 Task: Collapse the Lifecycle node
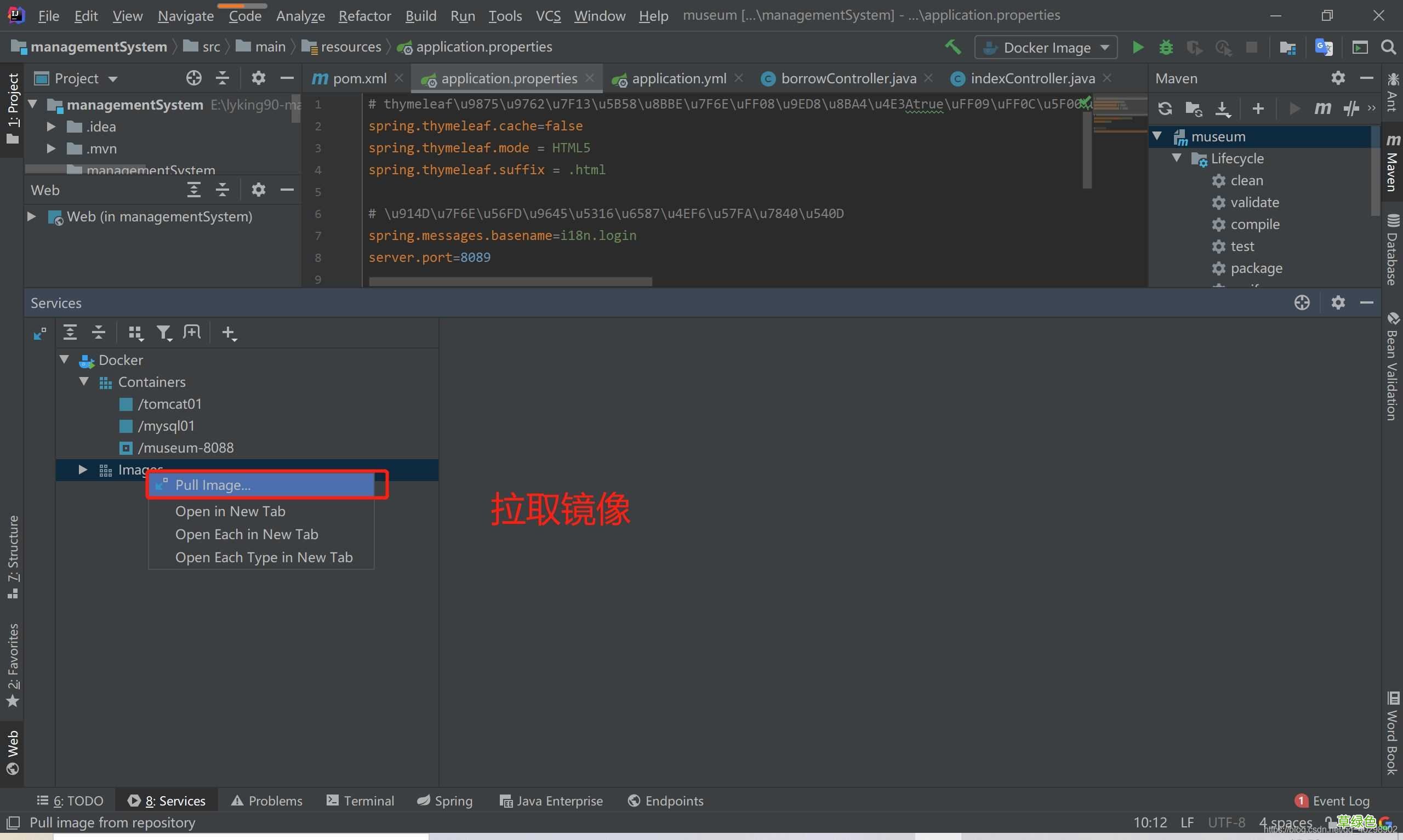(1177, 158)
